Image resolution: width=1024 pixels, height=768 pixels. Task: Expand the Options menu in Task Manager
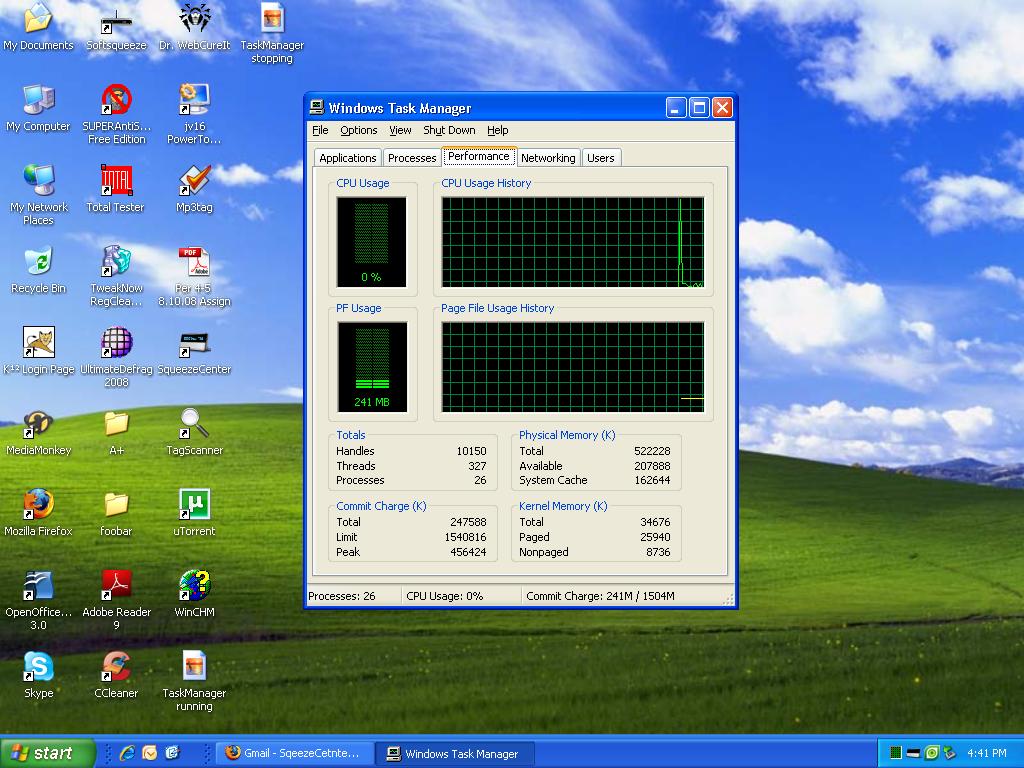[x=358, y=130]
